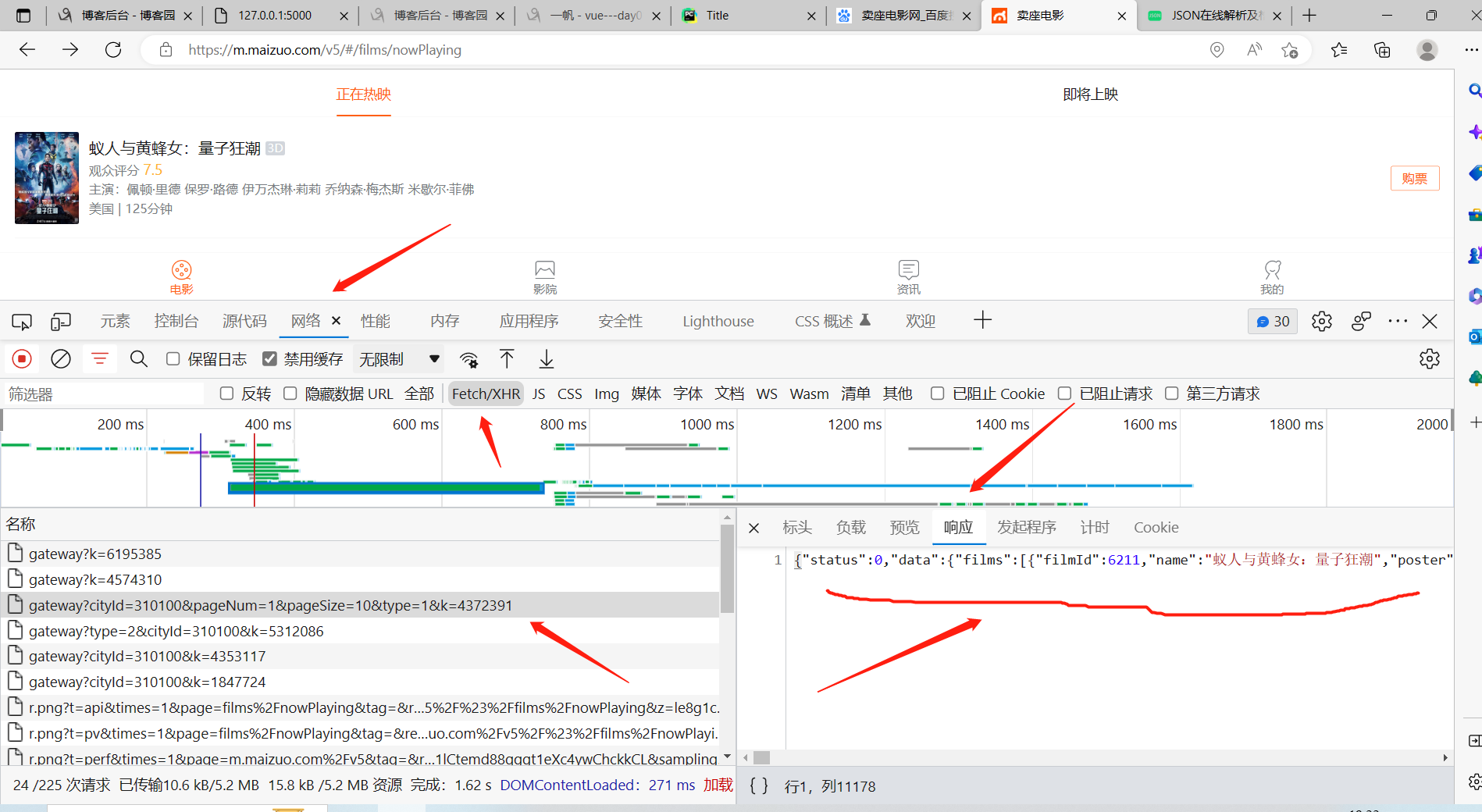Add a new DevTools tool tab
The height and width of the screenshot is (812, 1482).
983,320
